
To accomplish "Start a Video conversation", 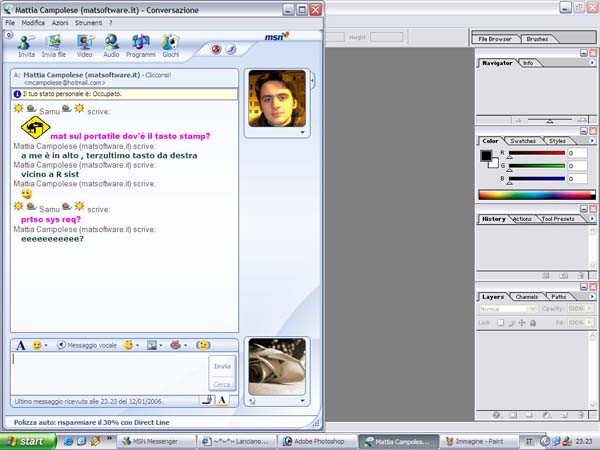I will (x=85, y=45).
